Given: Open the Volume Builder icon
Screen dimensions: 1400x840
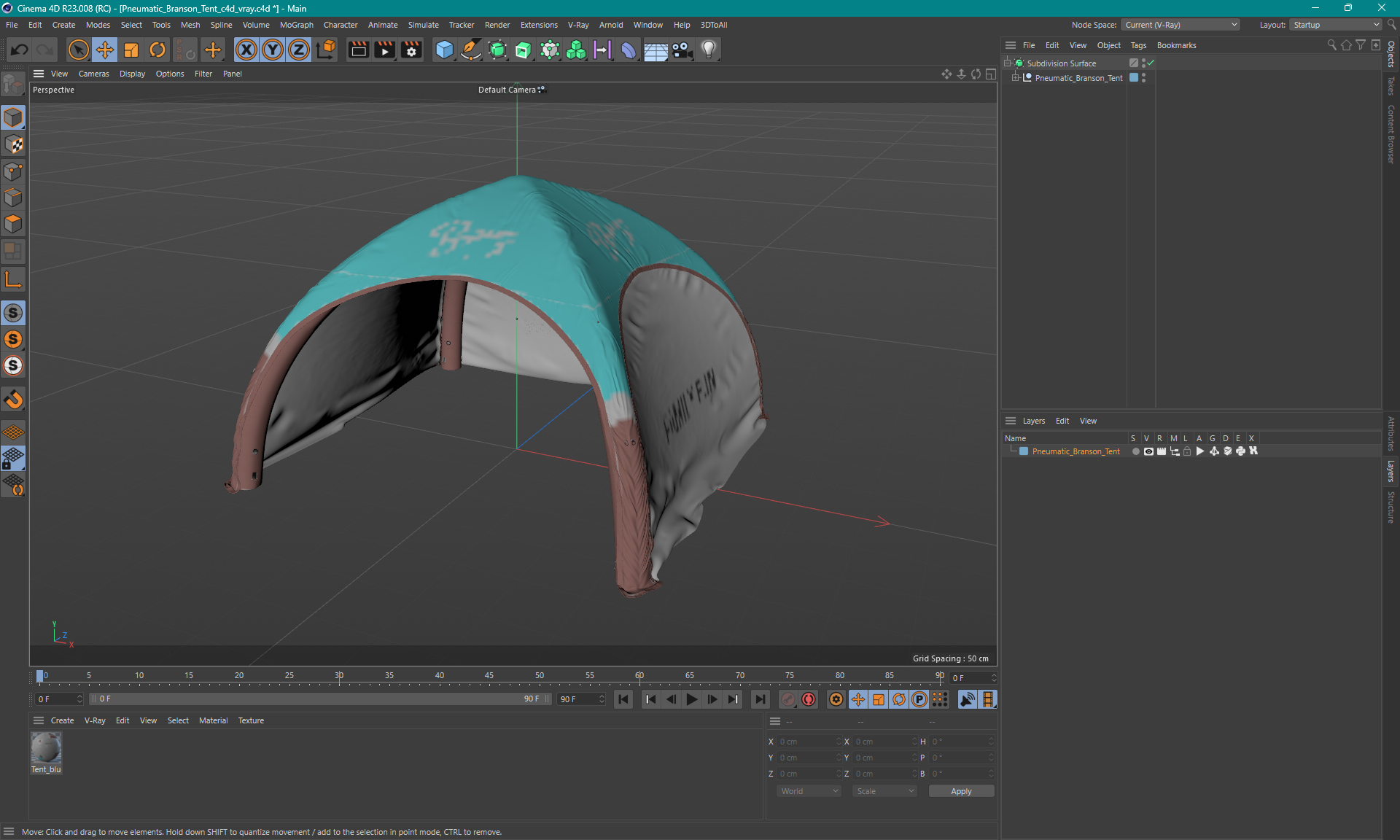Looking at the screenshot, I should point(576,50).
